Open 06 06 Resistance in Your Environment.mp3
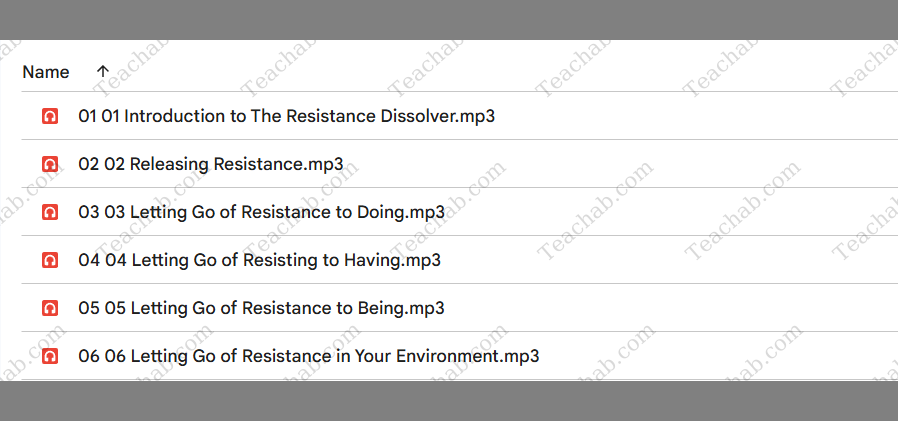The height and width of the screenshot is (421, 898). click(309, 357)
